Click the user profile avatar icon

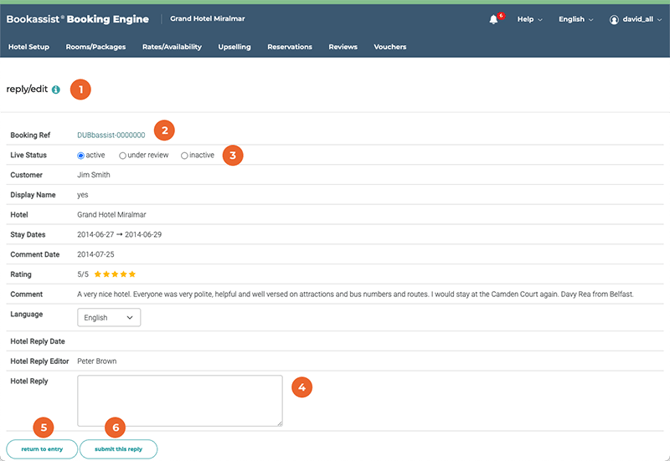[x=614, y=20]
